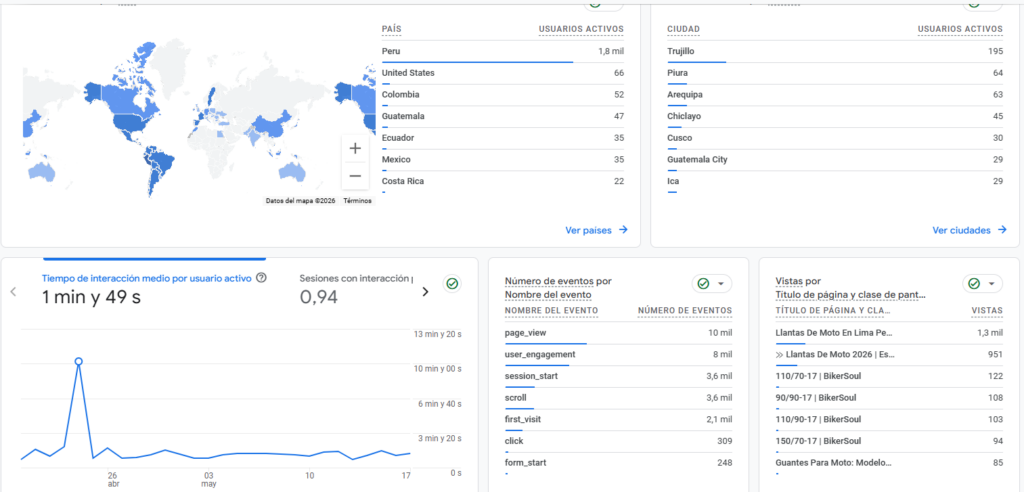This screenshot has width=1024, height=492.
Task: Click the NOMBRE DEL EVENTO column header
Action: tap(551, 310)
